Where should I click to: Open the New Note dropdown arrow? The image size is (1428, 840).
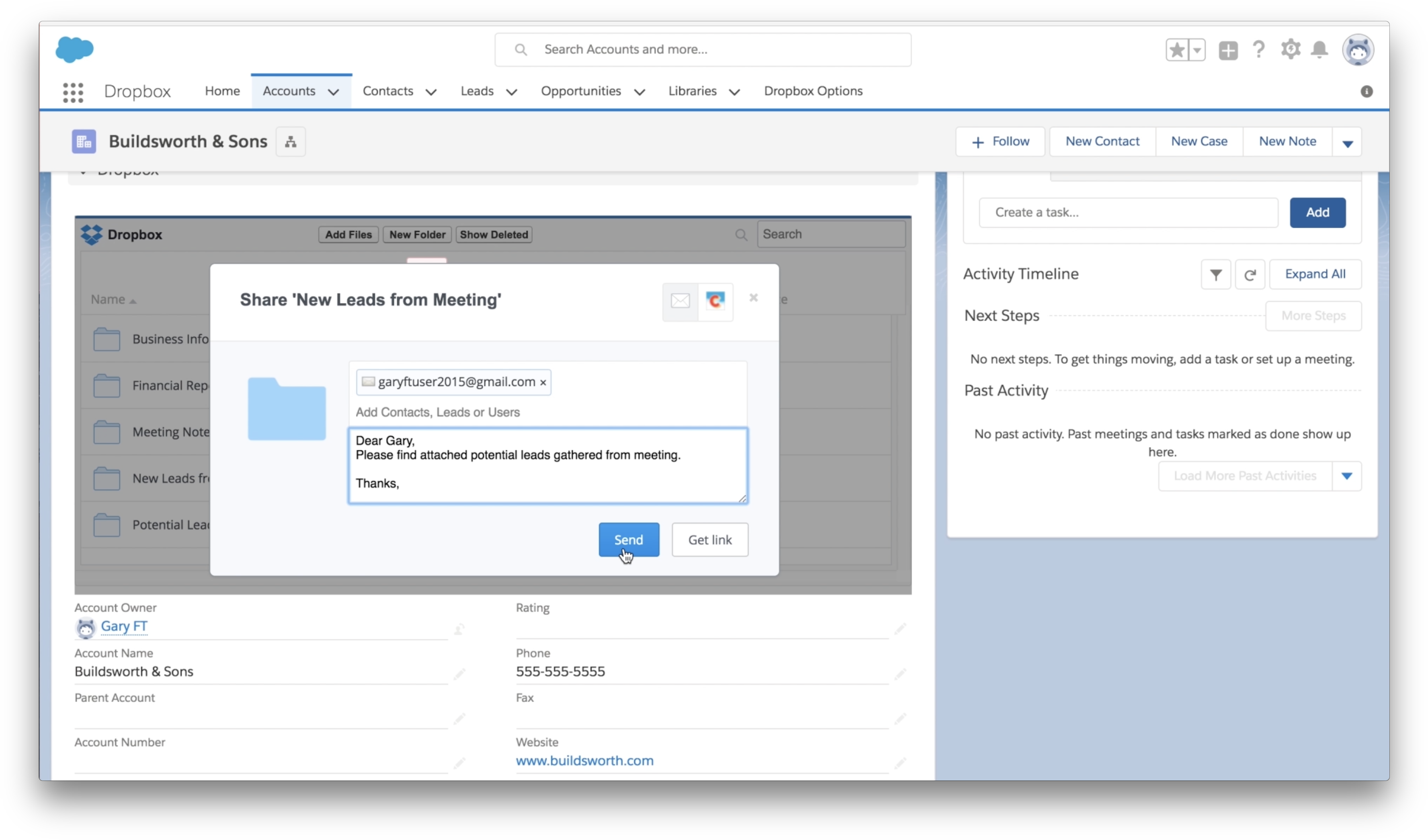(x=1348, y=141)
